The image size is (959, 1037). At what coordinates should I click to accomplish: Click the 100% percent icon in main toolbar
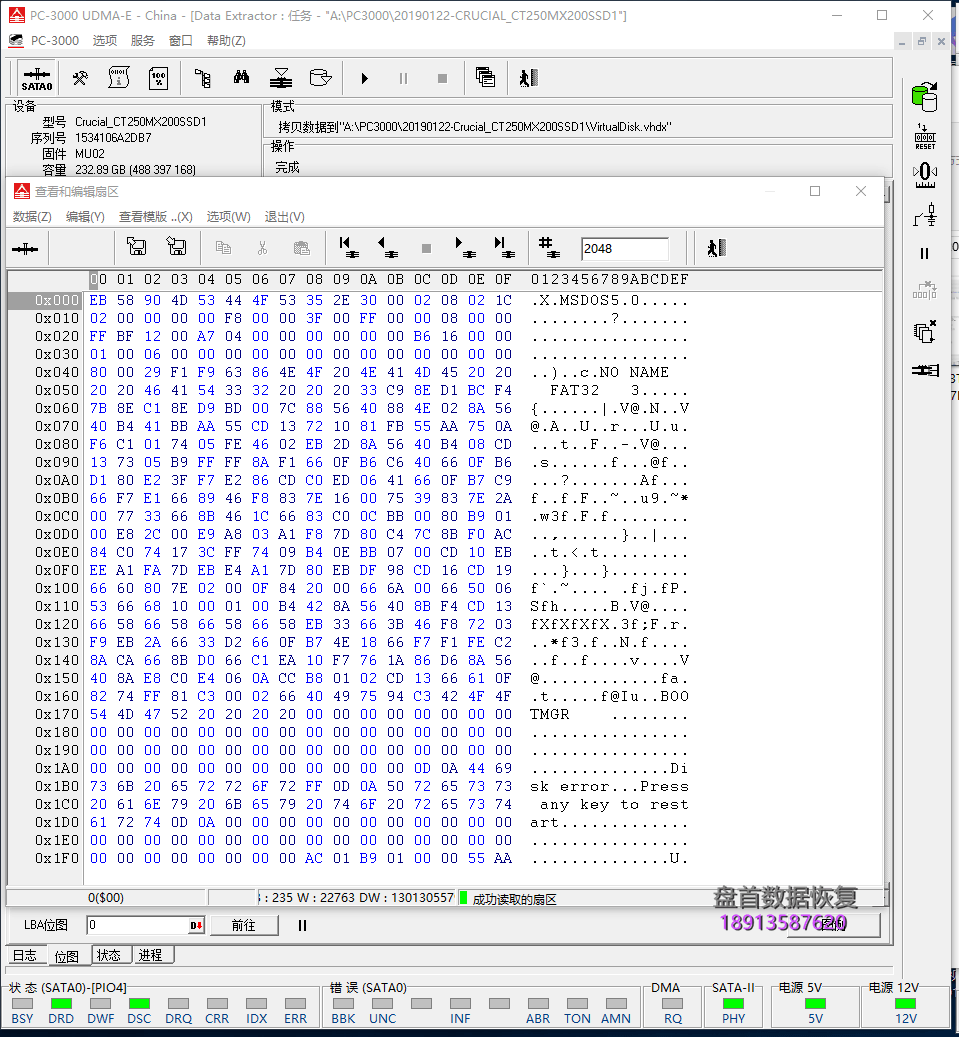(159, 79)
